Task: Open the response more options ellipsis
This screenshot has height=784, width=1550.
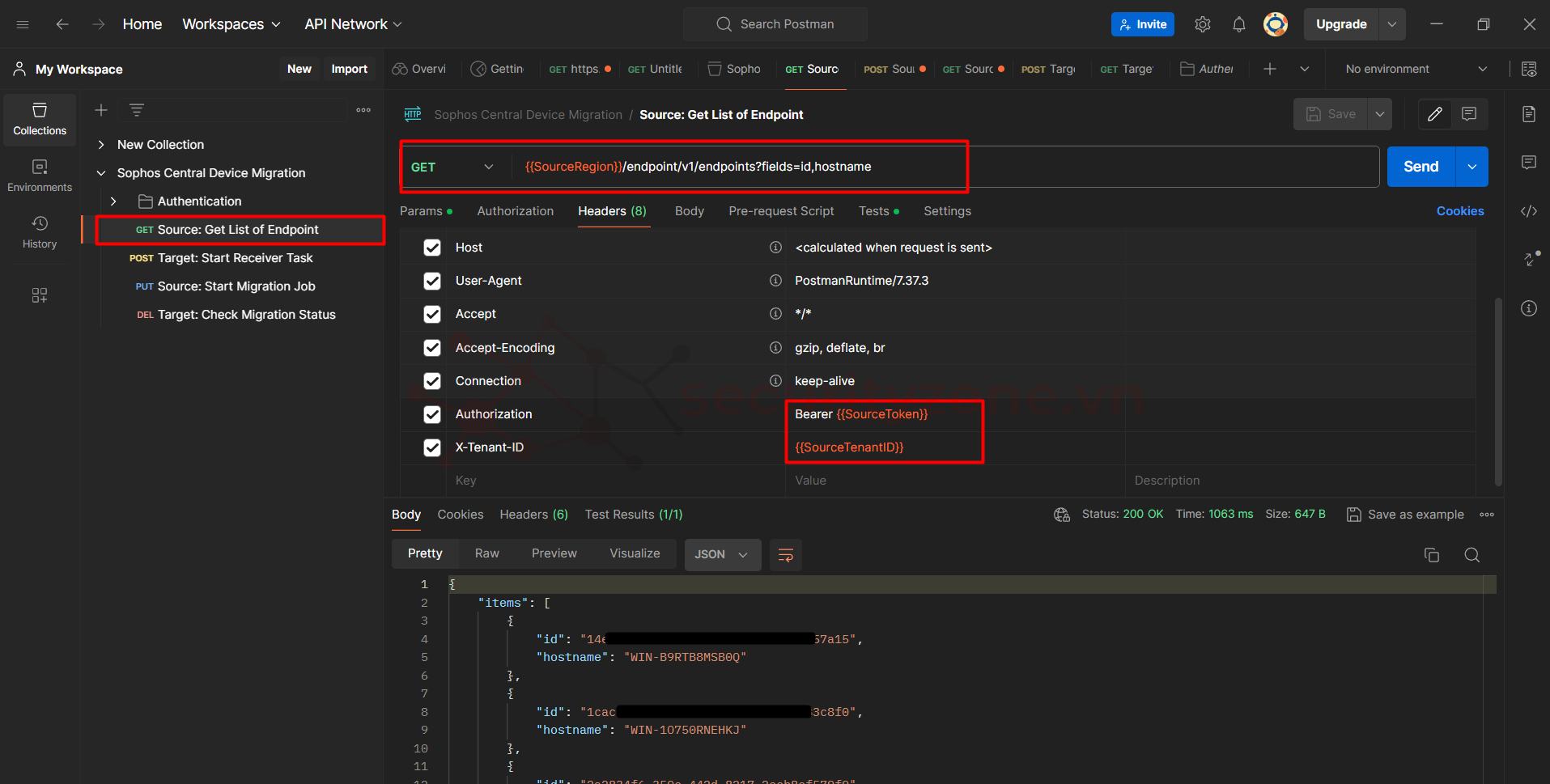Action: pos(1487,515)
